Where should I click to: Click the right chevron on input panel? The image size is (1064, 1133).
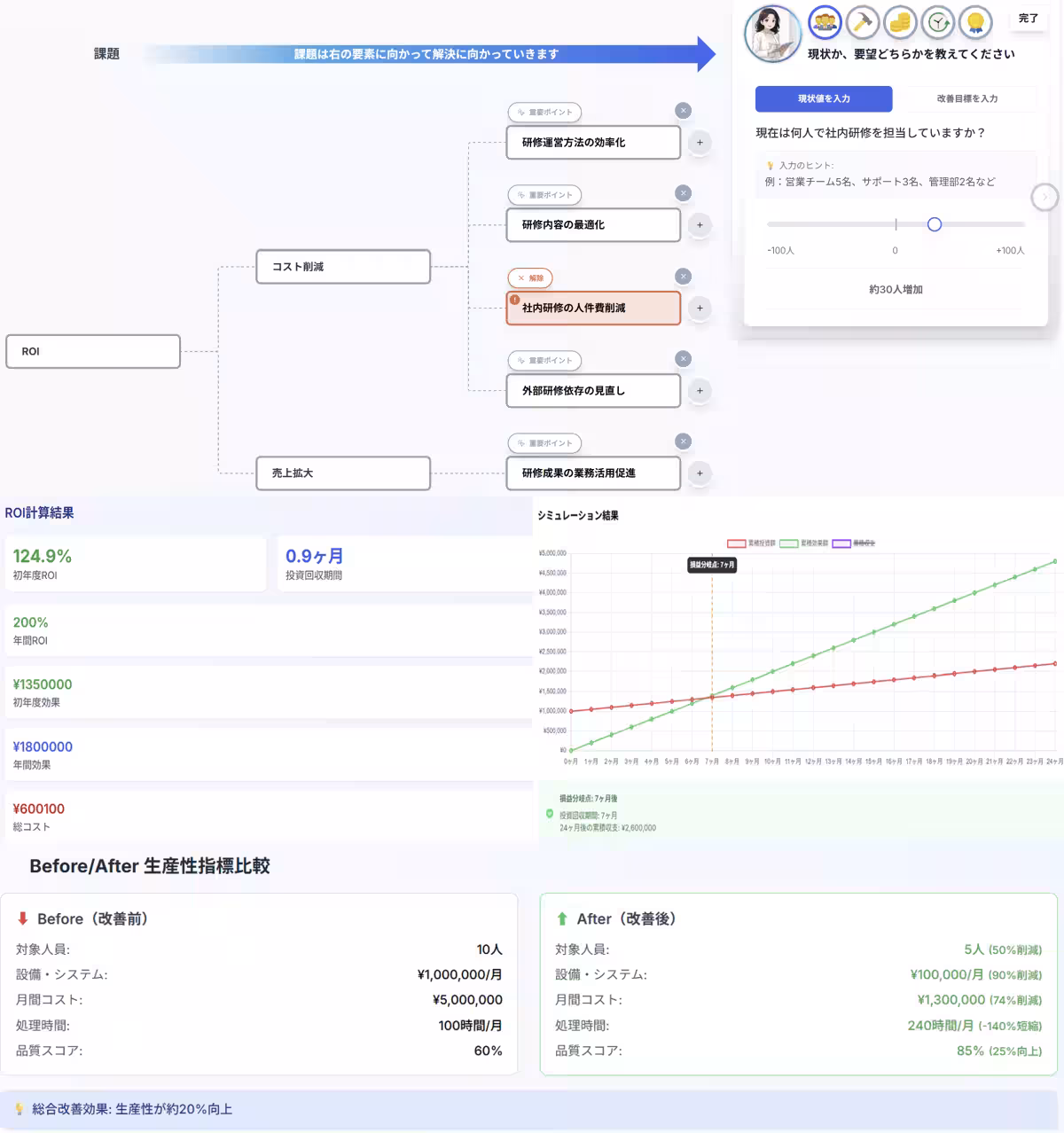(x=1044, y=197)
